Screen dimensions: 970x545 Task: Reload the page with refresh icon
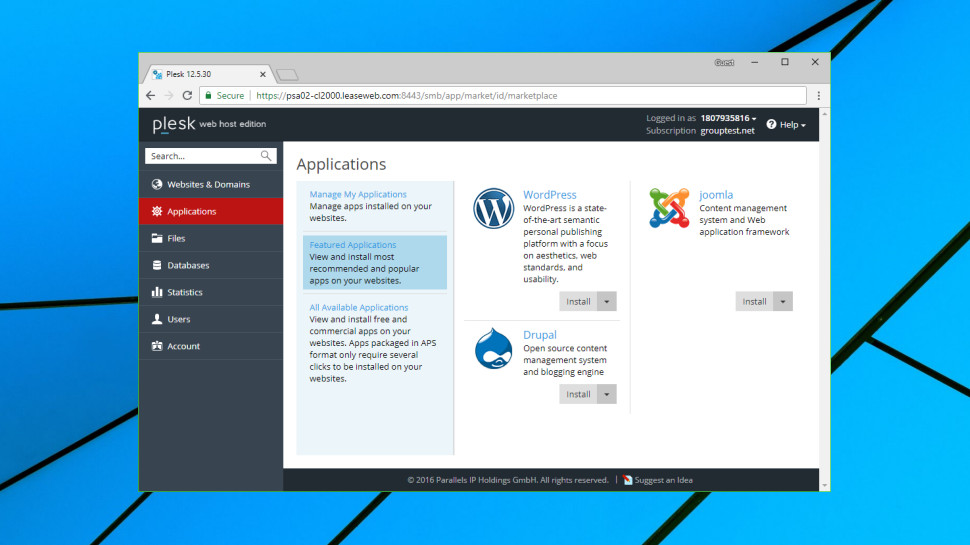tap(187, 95)
